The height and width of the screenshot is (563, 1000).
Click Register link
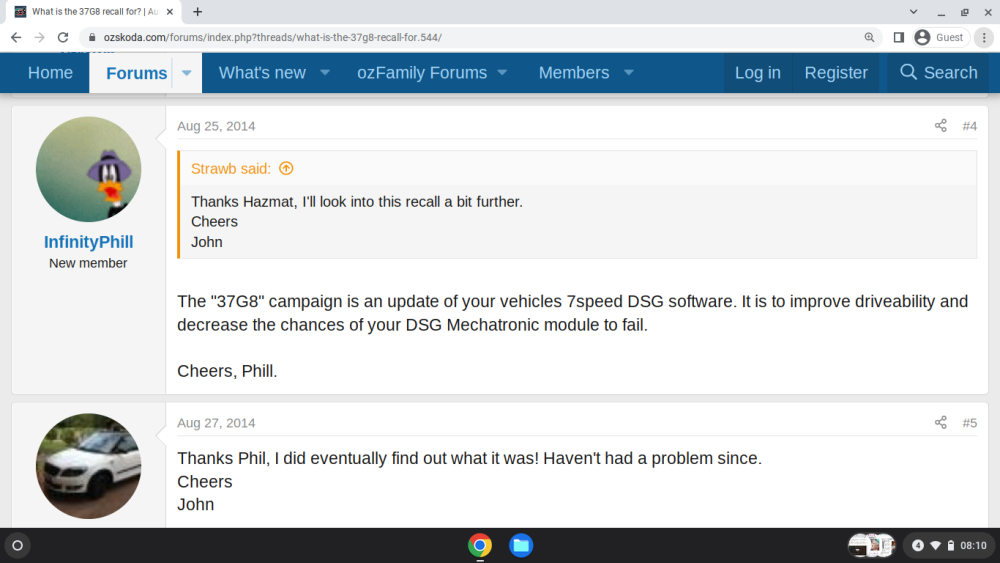pyautogui.click(x=836, y=73)
